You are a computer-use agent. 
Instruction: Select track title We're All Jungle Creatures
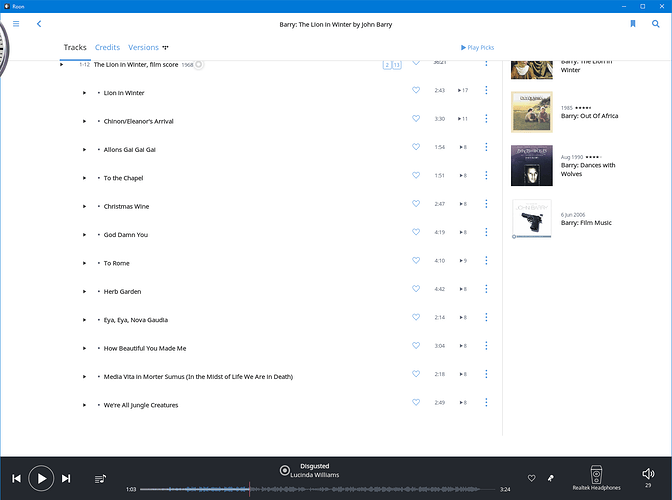coord(141,405)
